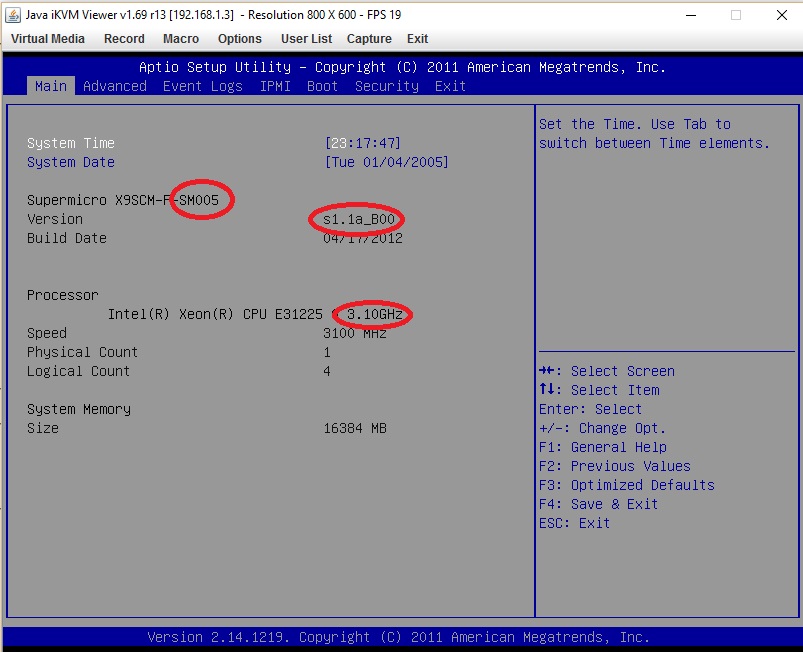This screenshot has width=803, height=652.
Task: Click the Speed label
Action: 47,333
